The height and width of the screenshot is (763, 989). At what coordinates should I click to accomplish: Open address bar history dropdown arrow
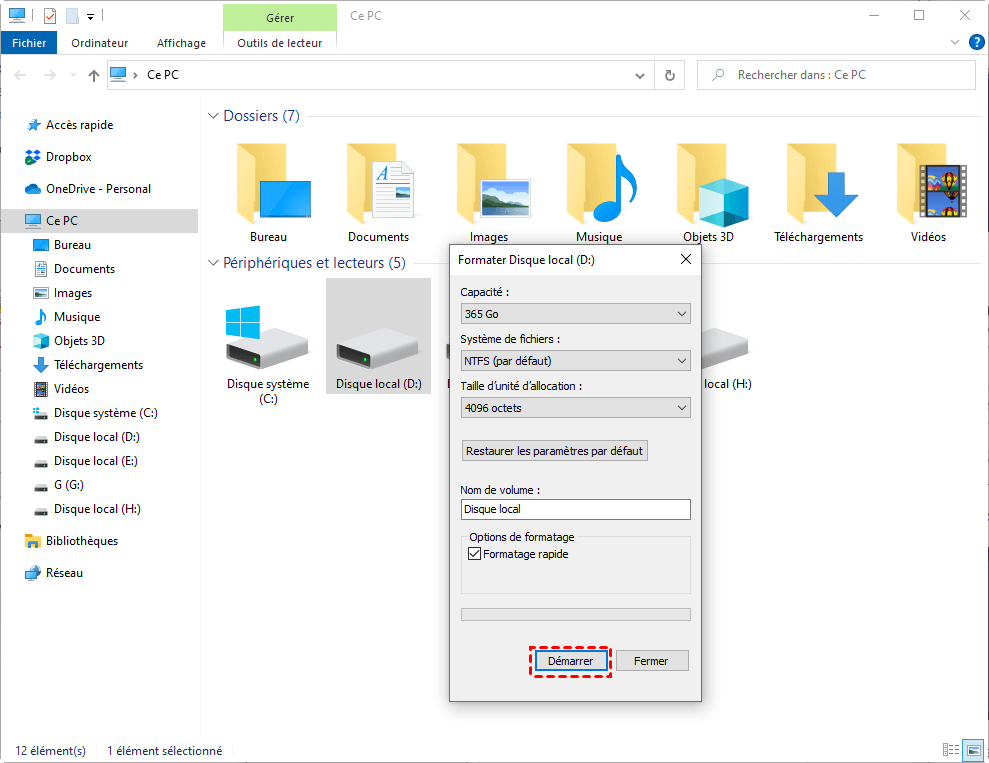click(640, 76)
